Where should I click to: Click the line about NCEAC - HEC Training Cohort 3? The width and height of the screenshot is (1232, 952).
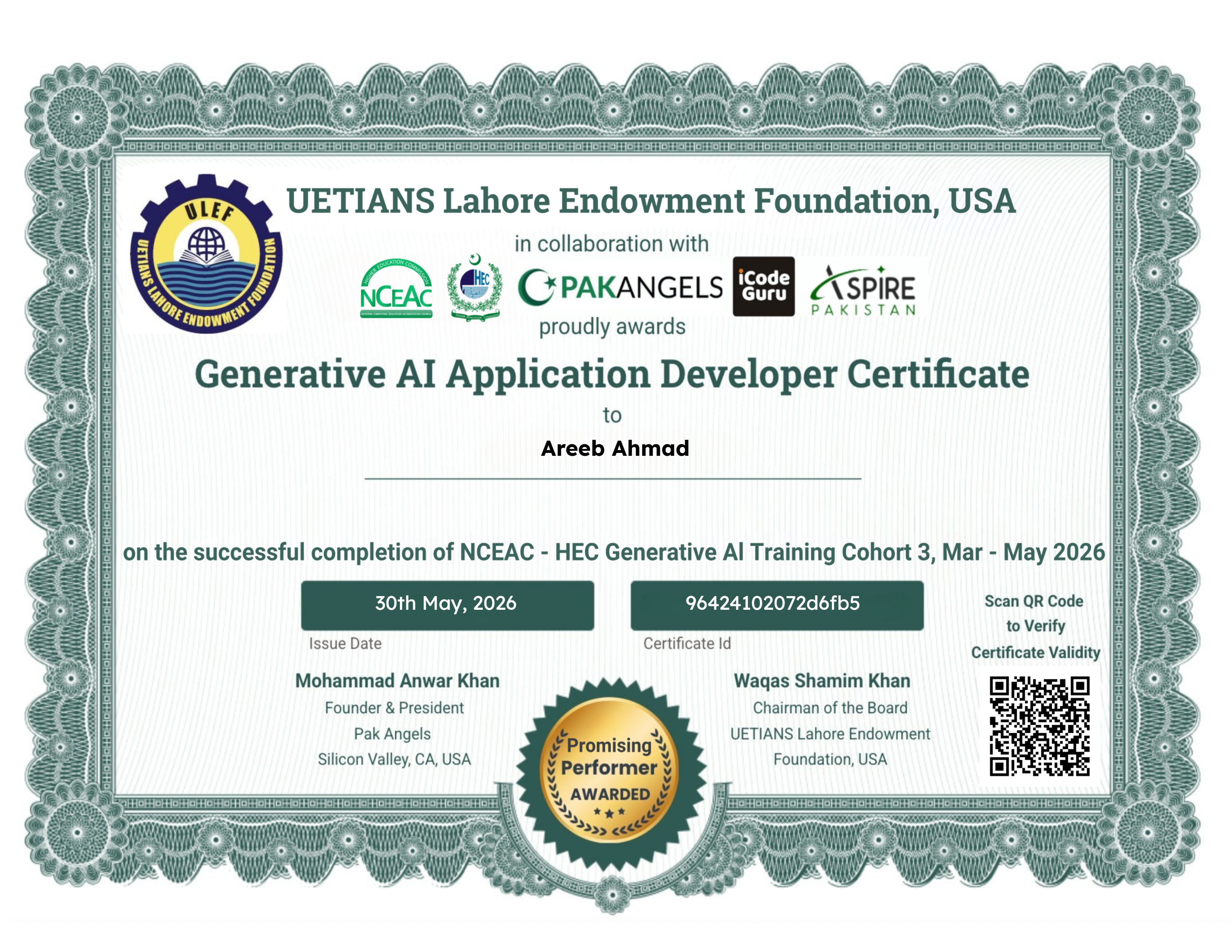tap(614, 552)
